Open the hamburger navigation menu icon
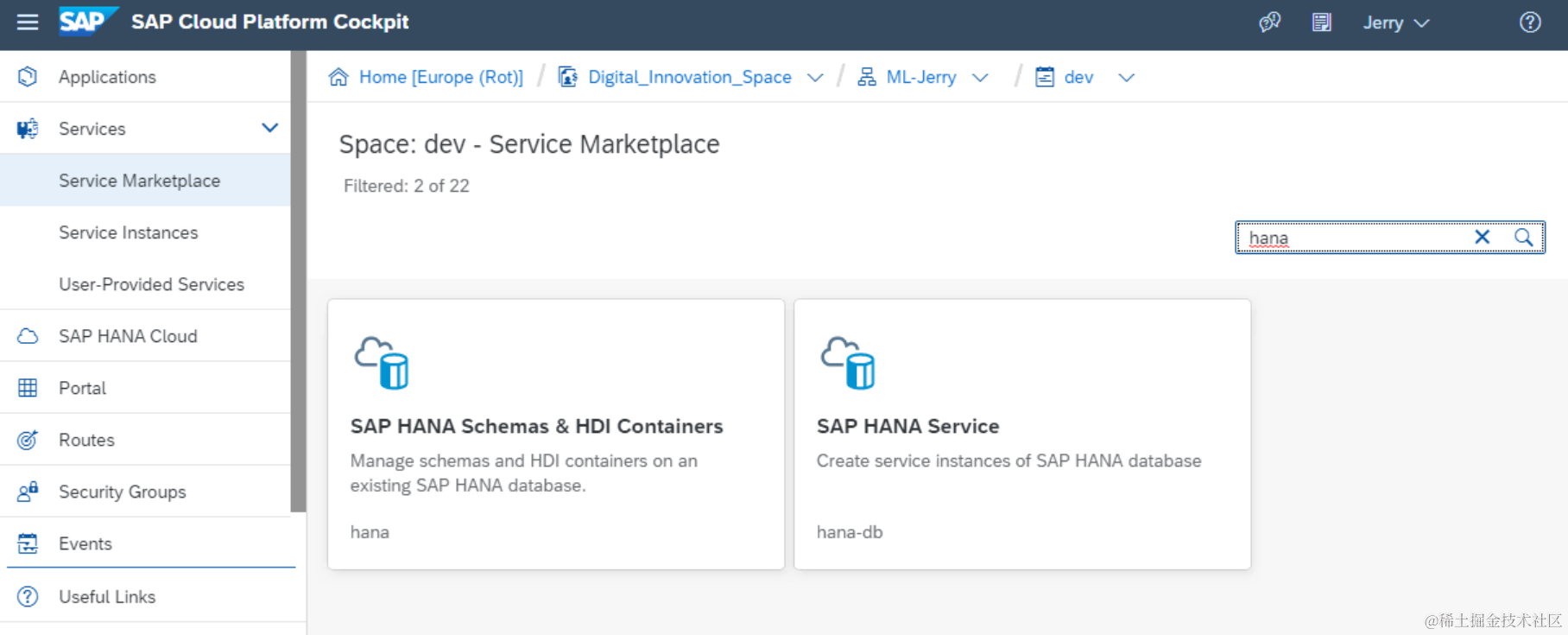This screenshot has height=635, width=1568. [x=28, y=22]
